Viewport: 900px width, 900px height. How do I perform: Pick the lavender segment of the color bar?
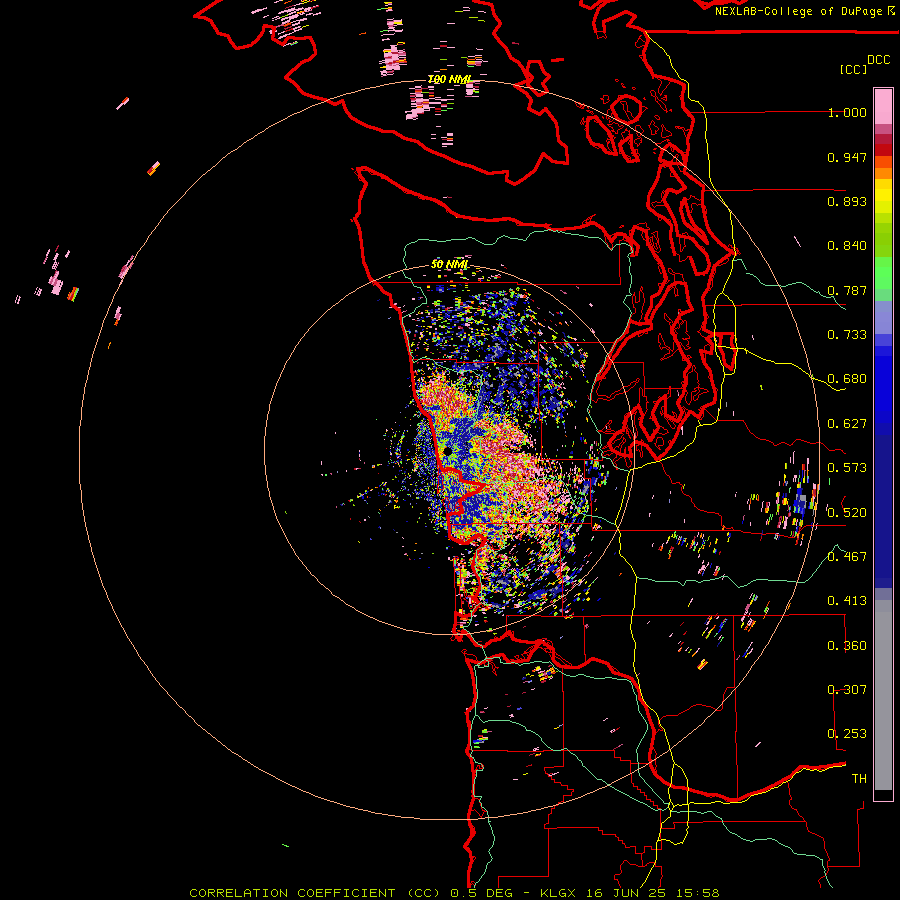[x=883, y=317]
